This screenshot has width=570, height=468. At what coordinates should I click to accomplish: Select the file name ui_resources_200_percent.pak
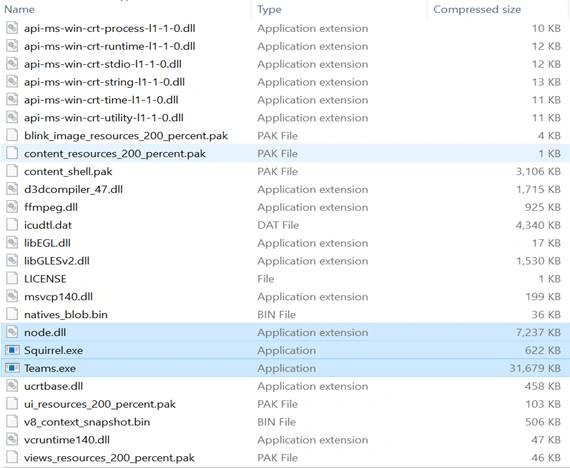click(100, 404)
